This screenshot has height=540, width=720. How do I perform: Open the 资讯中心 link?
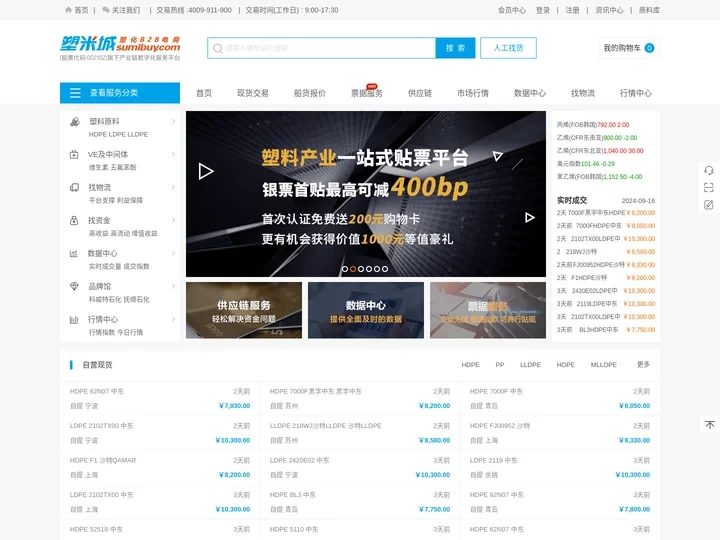tap(609, 10)
